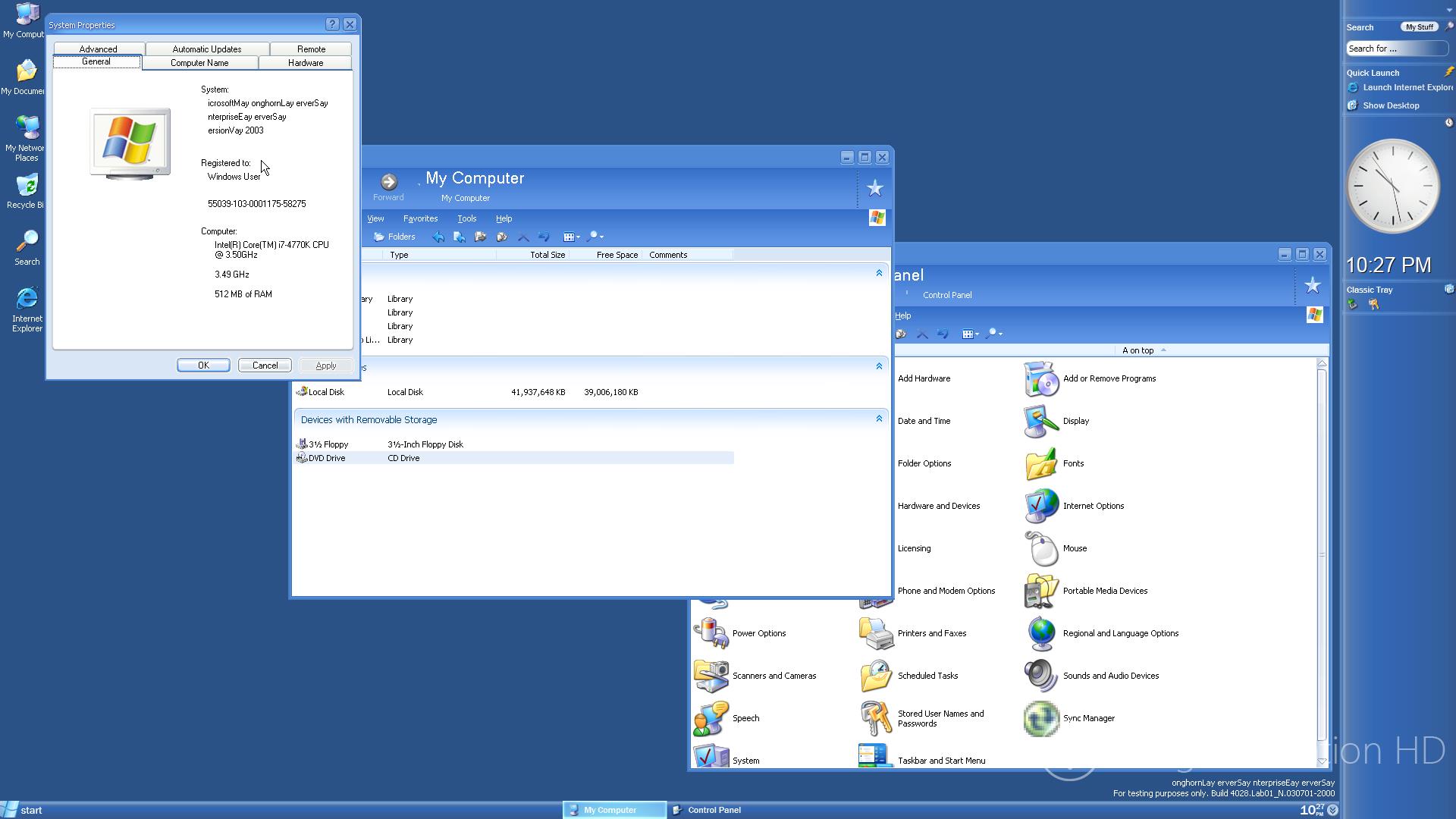Open the Tools menu
Image resolution: width=1456 pixels, height=819 pixels.
[466, 218]
